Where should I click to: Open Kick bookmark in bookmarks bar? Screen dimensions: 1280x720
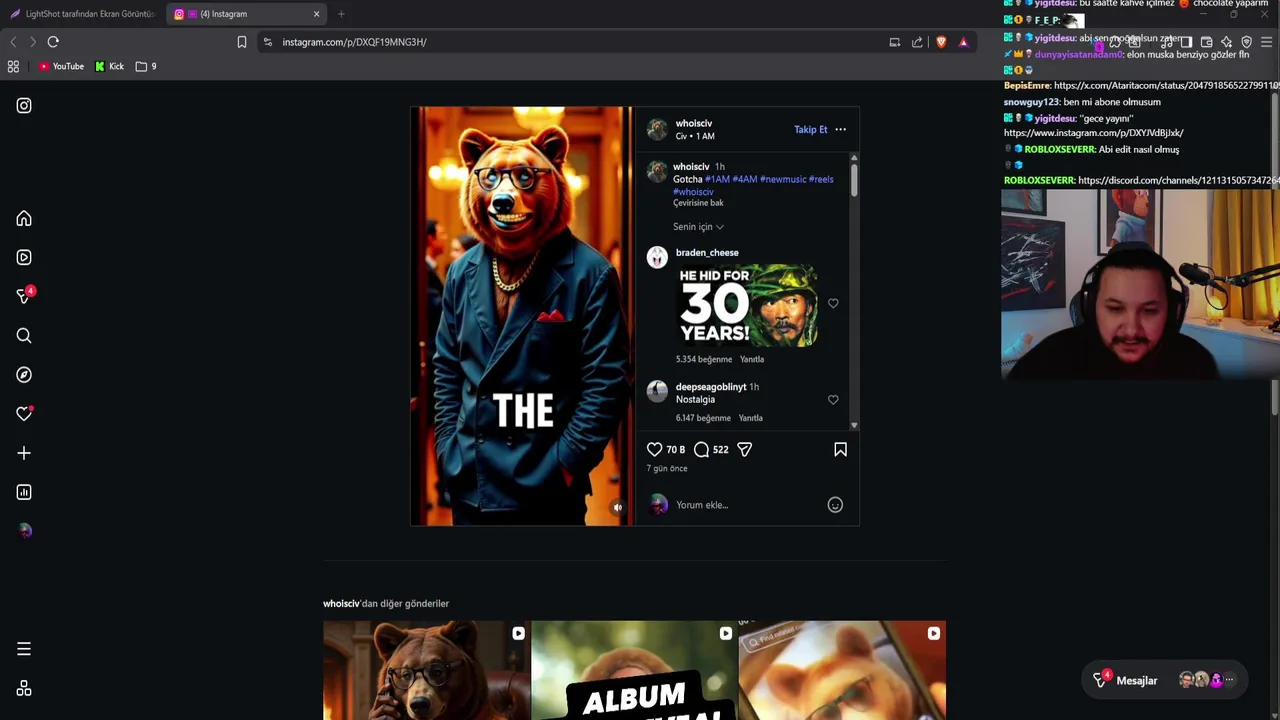click(109, 66)
